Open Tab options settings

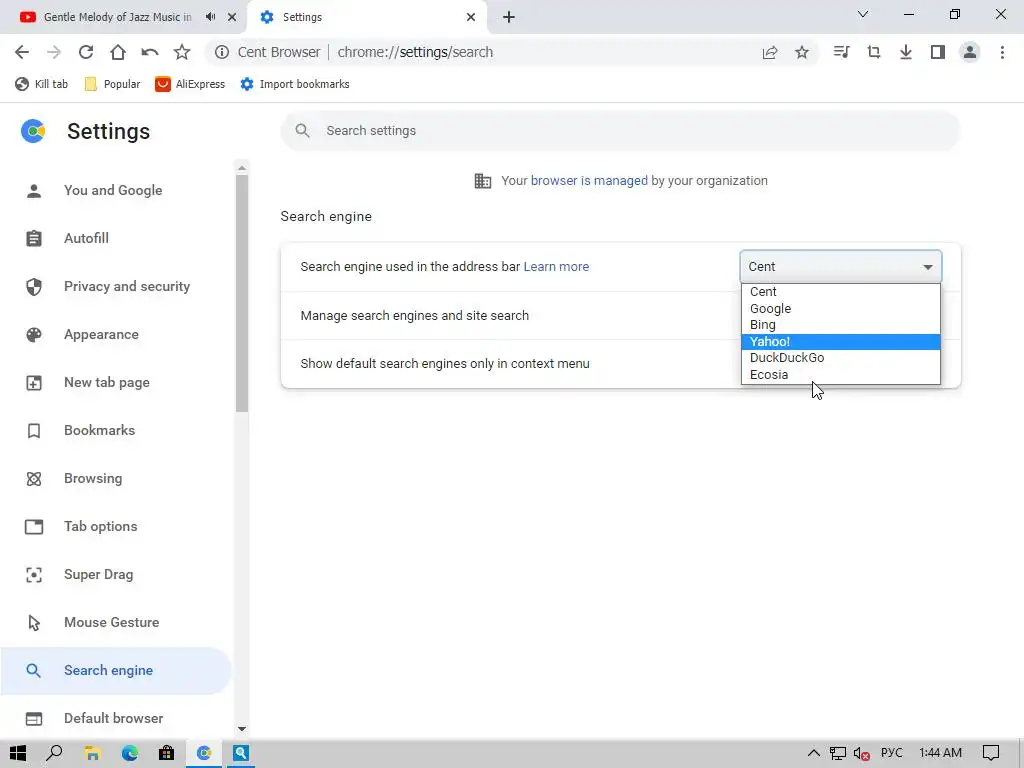coord(116,526)
